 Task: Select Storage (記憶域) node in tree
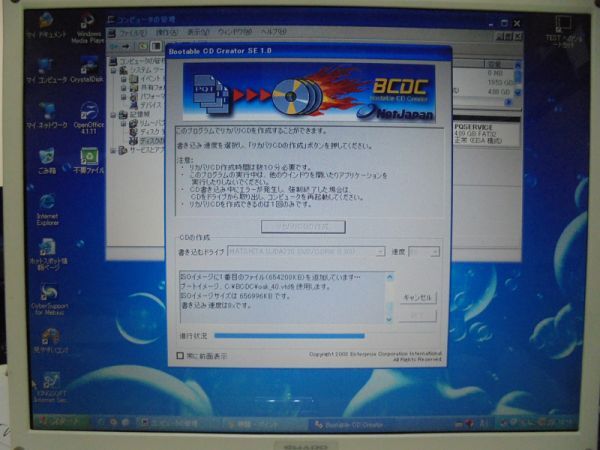135,114
